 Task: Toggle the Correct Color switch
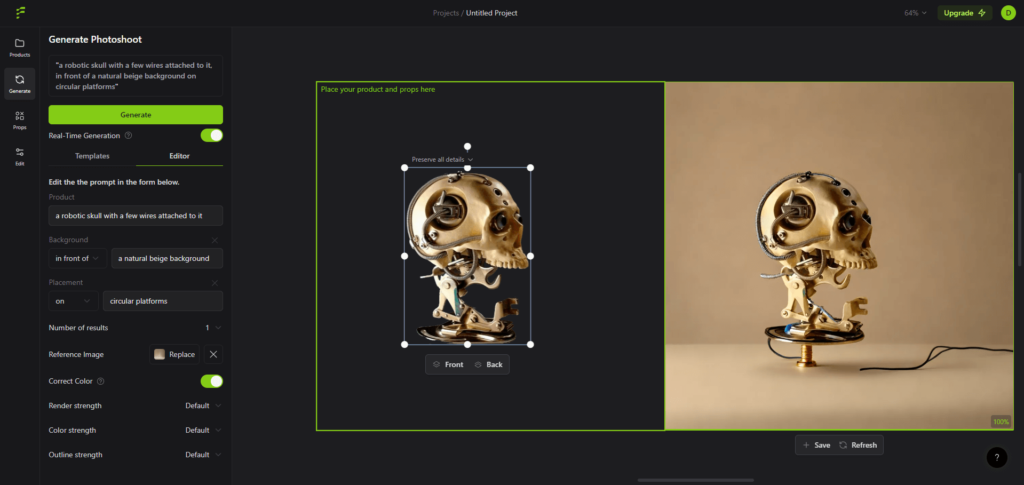pyautogui.click(x=212, y=381)
